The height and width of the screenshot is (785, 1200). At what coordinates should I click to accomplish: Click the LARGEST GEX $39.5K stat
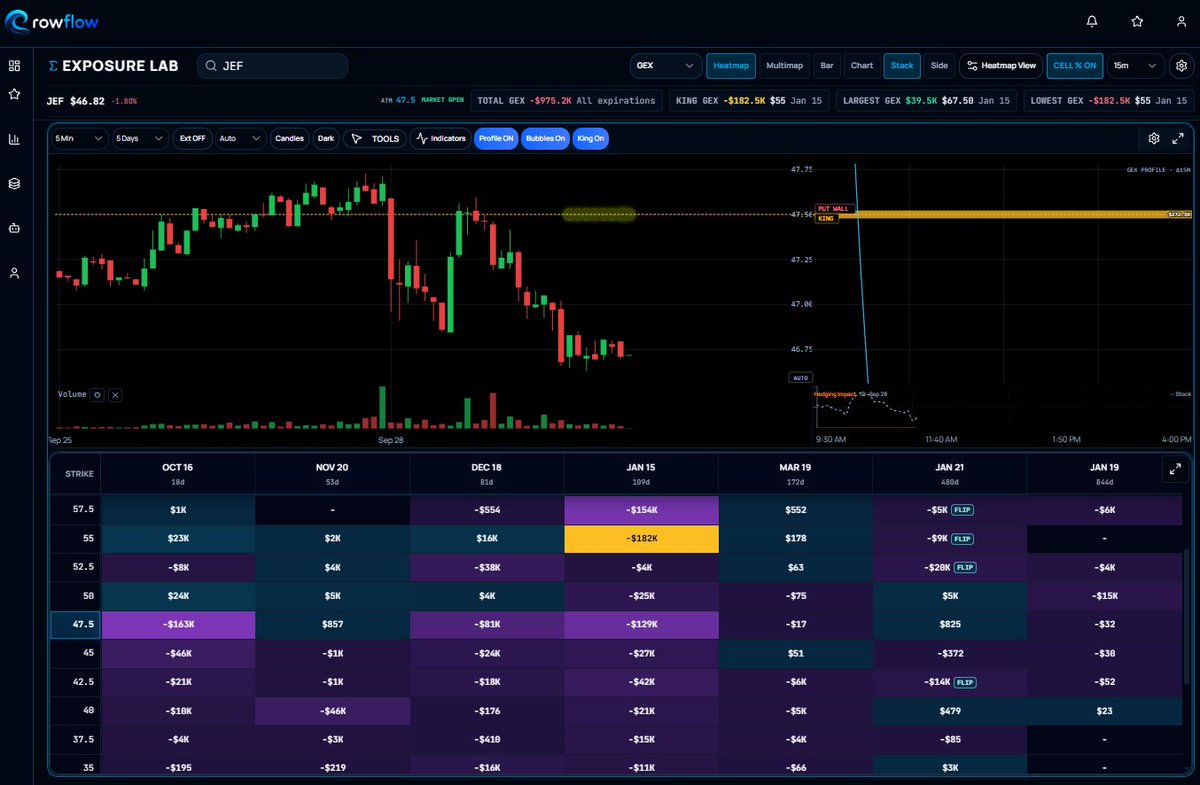pos(926,101)
